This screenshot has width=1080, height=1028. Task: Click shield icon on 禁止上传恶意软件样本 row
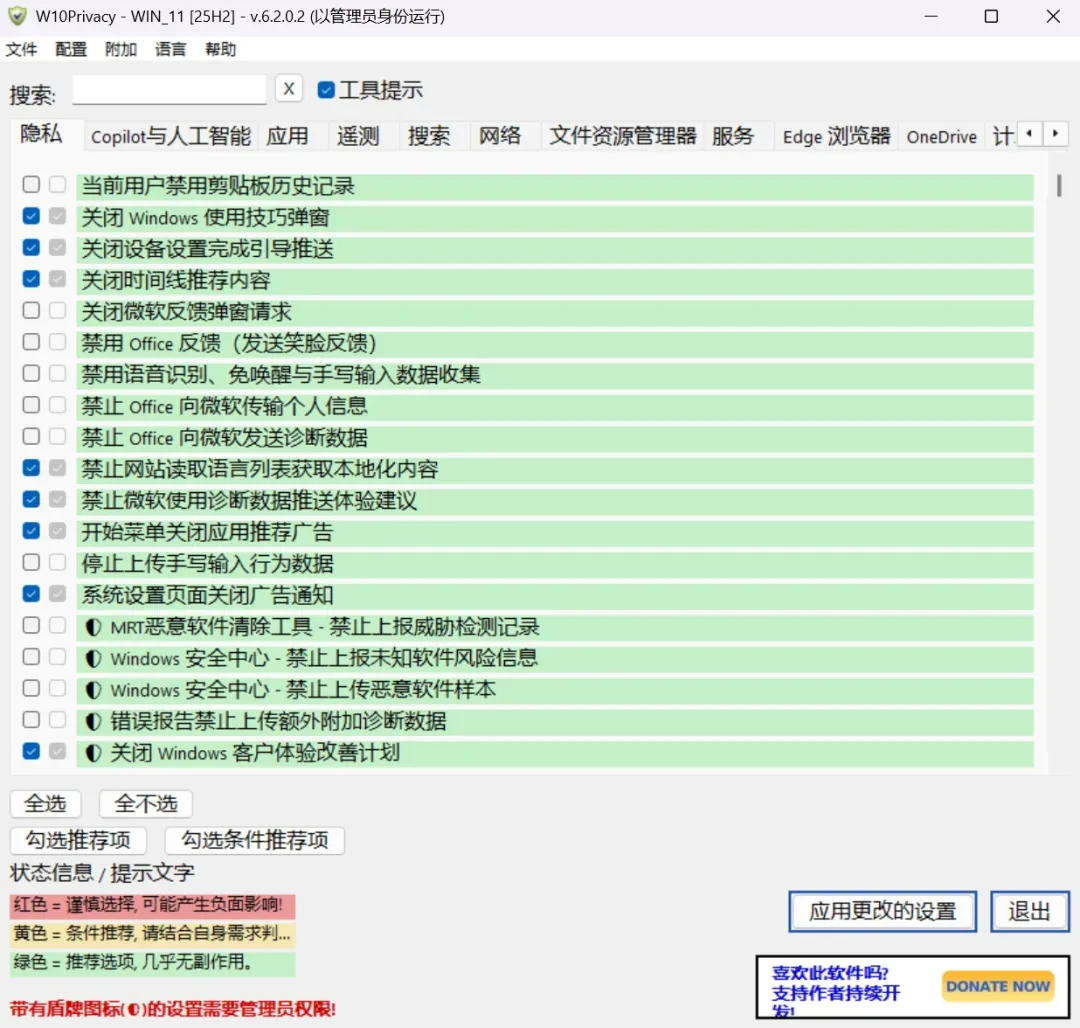point(93,690)
